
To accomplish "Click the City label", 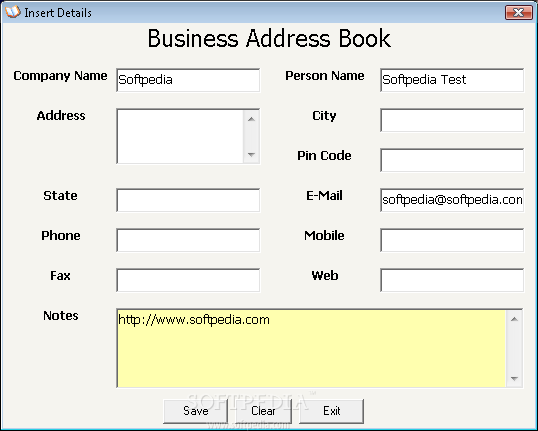I will coord(324,116).
